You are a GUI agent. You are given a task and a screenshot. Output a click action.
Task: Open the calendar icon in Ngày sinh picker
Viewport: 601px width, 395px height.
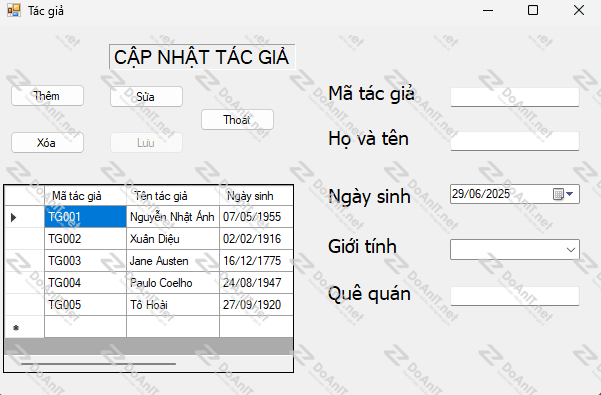[558, 194]
